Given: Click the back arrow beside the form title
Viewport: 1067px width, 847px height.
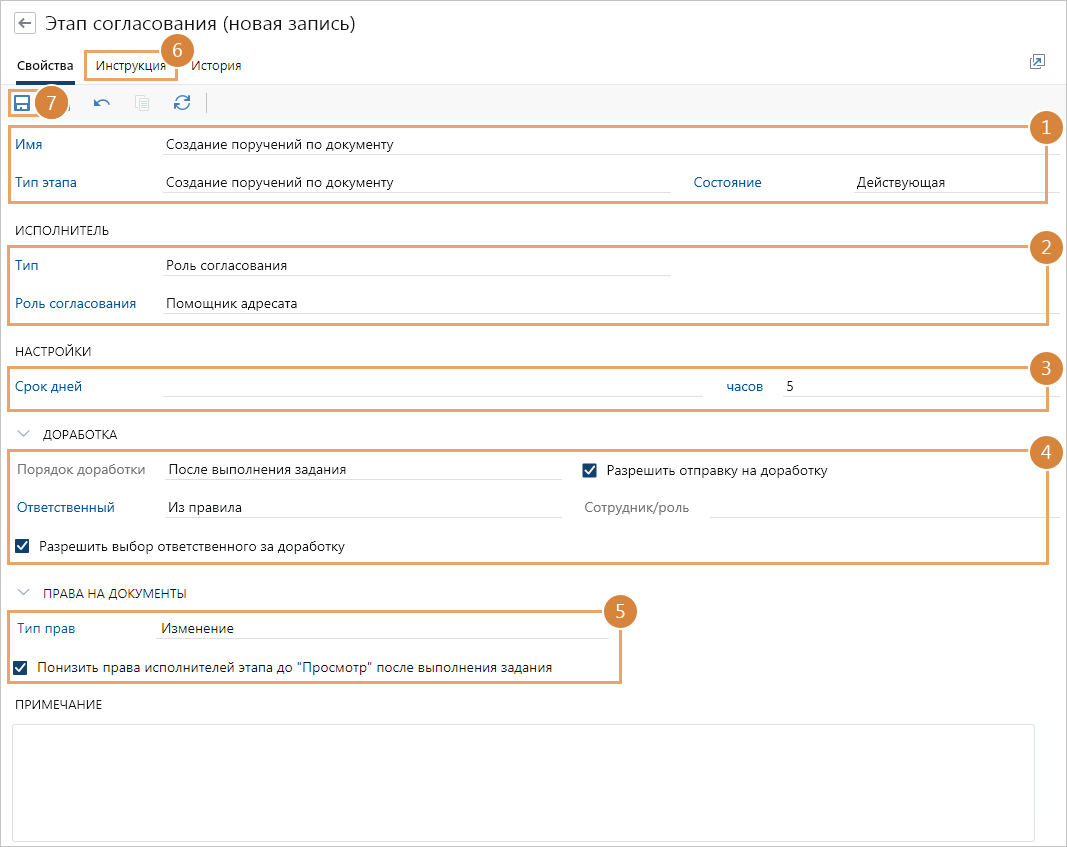Looking at the screenshot, I should pos(25,23).
